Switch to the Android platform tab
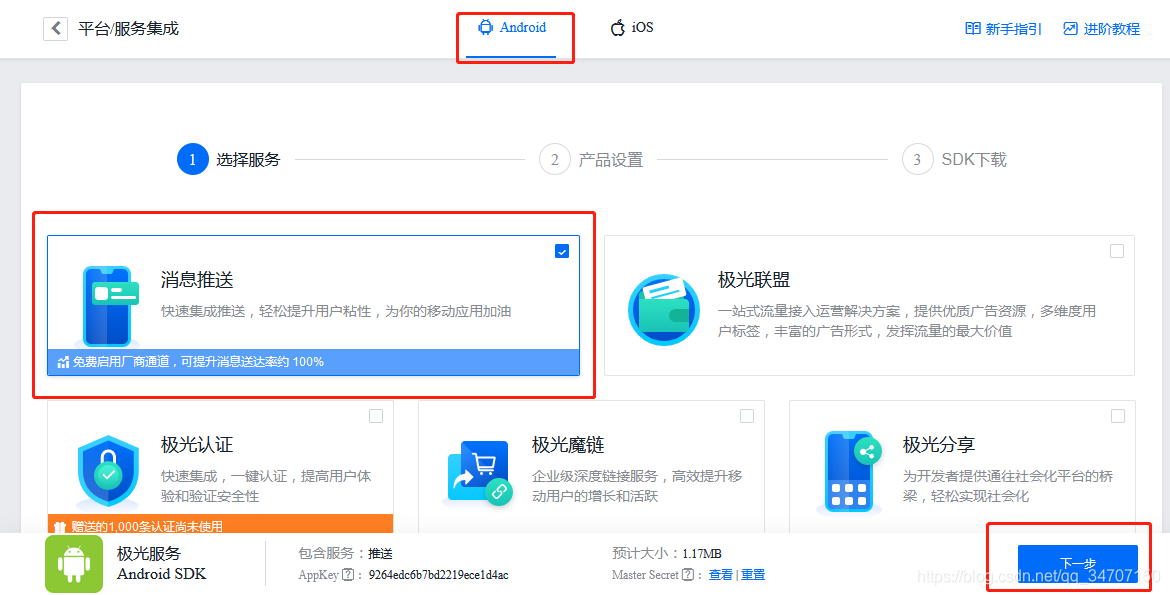 click(512, 28)
